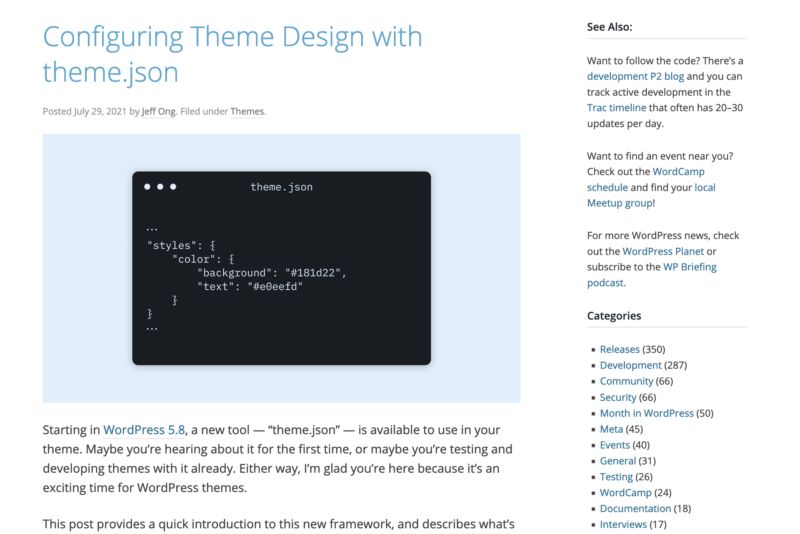Open the General category

click(x=618, y=461)
